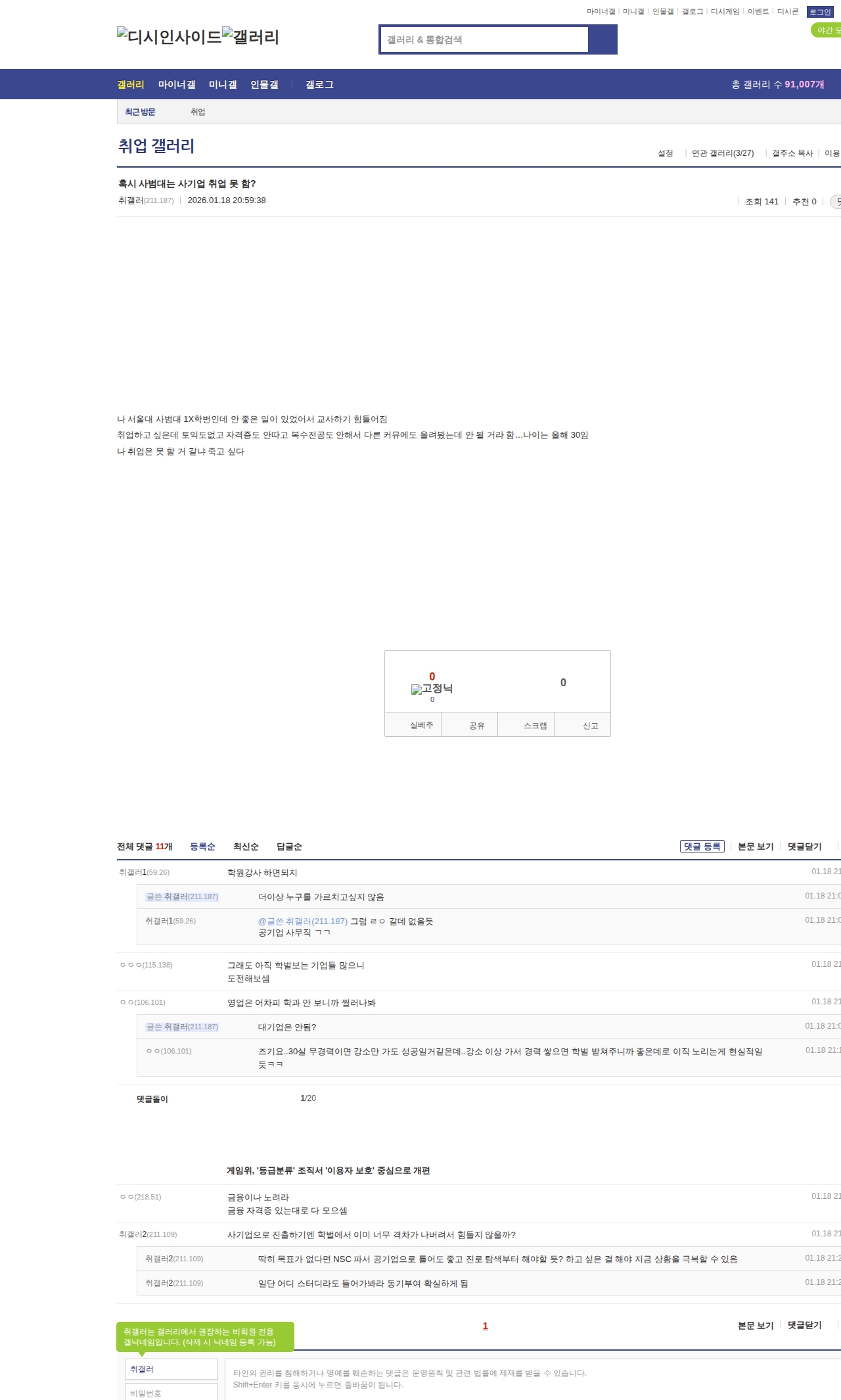Click the 총 갤러리 수 91,007개 counter
The height and width of the screenshot is (1400, 841).
tap(778, 84)
